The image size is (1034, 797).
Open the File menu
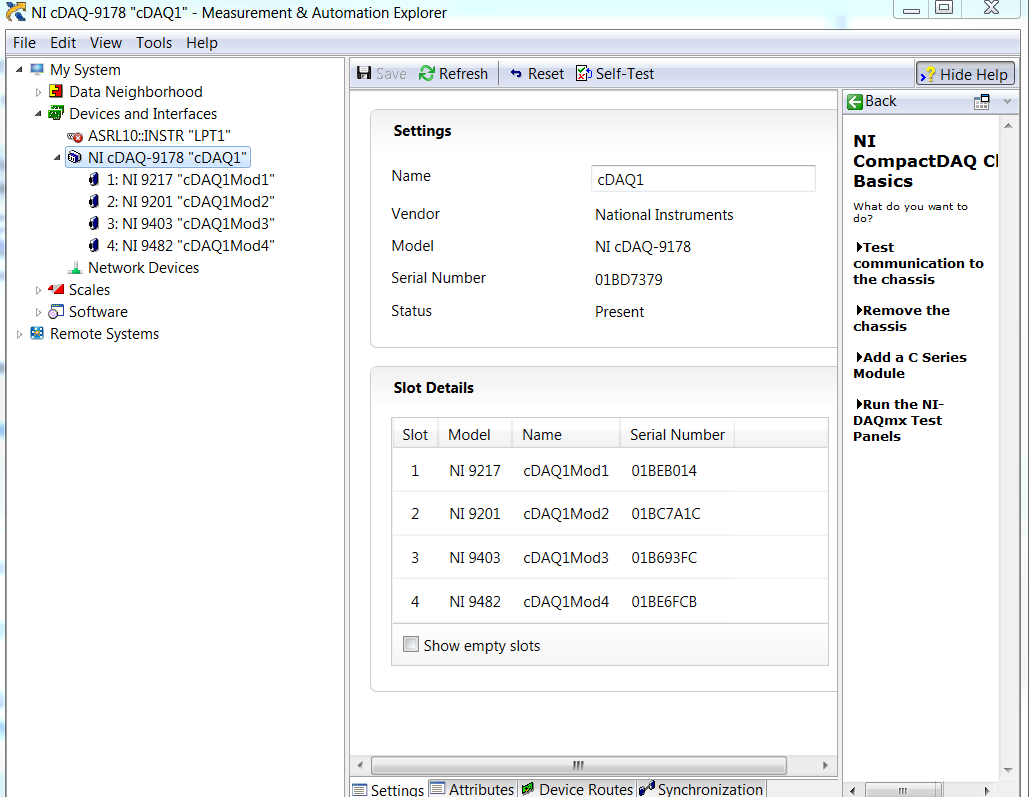pos(24,43)
